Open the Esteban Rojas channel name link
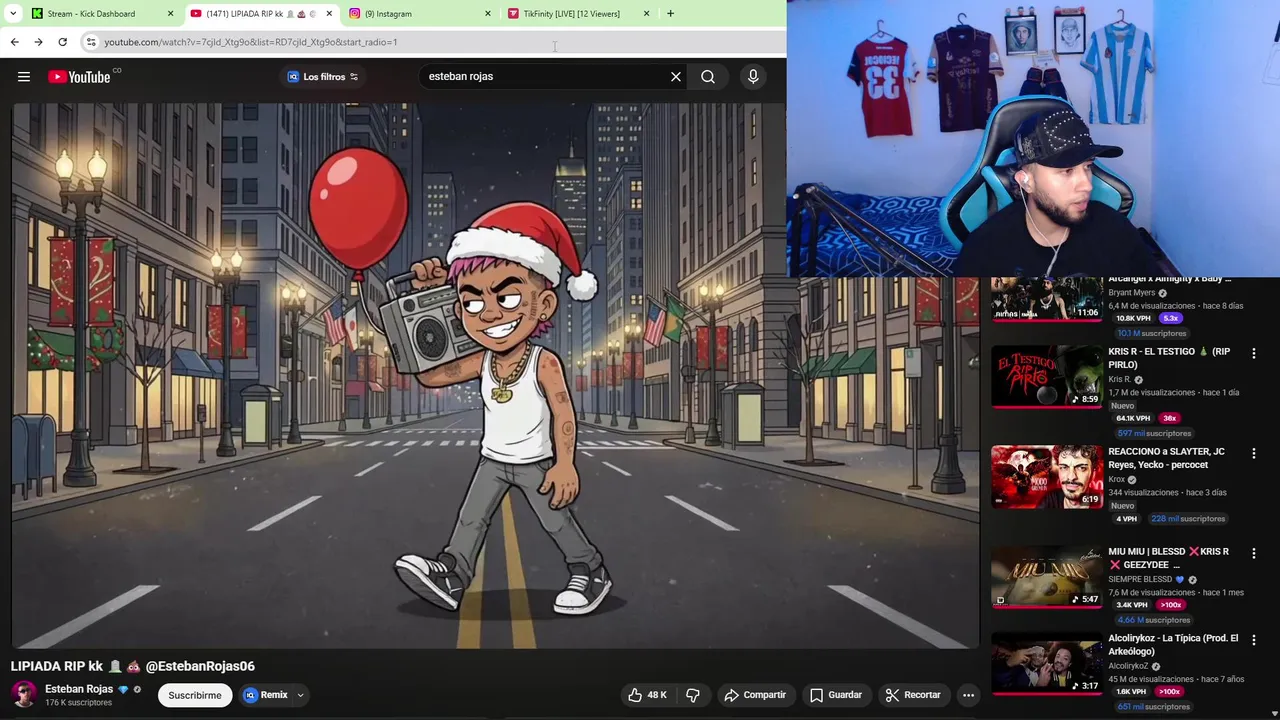 pos(79,689)
